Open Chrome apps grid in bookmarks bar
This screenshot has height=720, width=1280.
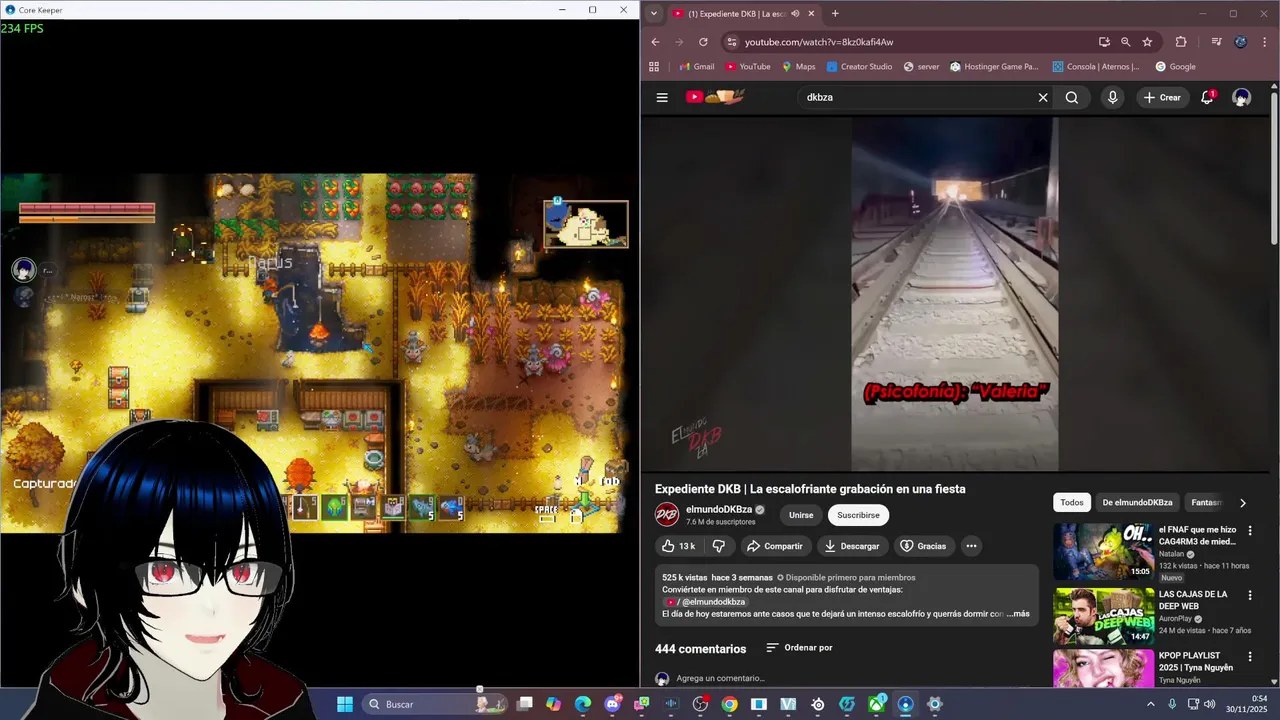(654, 67)
